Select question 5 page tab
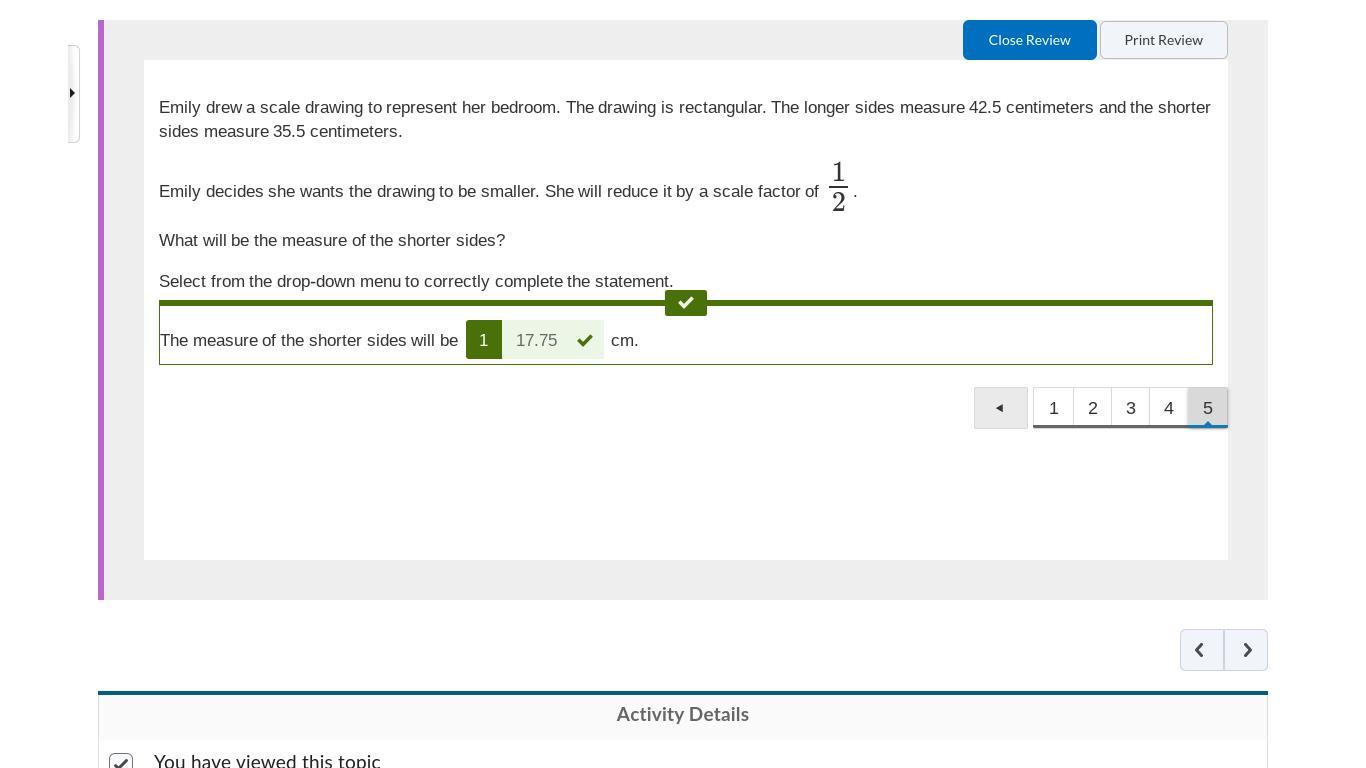Screen dimensions: 1366x768 pos(1207,408)
